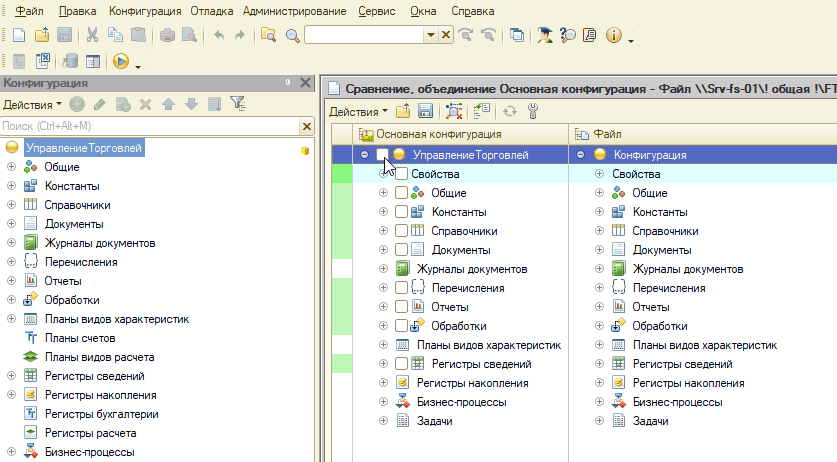Image resolution: width=837 pixels, height=462 pixels.
Task: Click the save diskette icon in comparison toolbar
Action: tap(425, 111)
